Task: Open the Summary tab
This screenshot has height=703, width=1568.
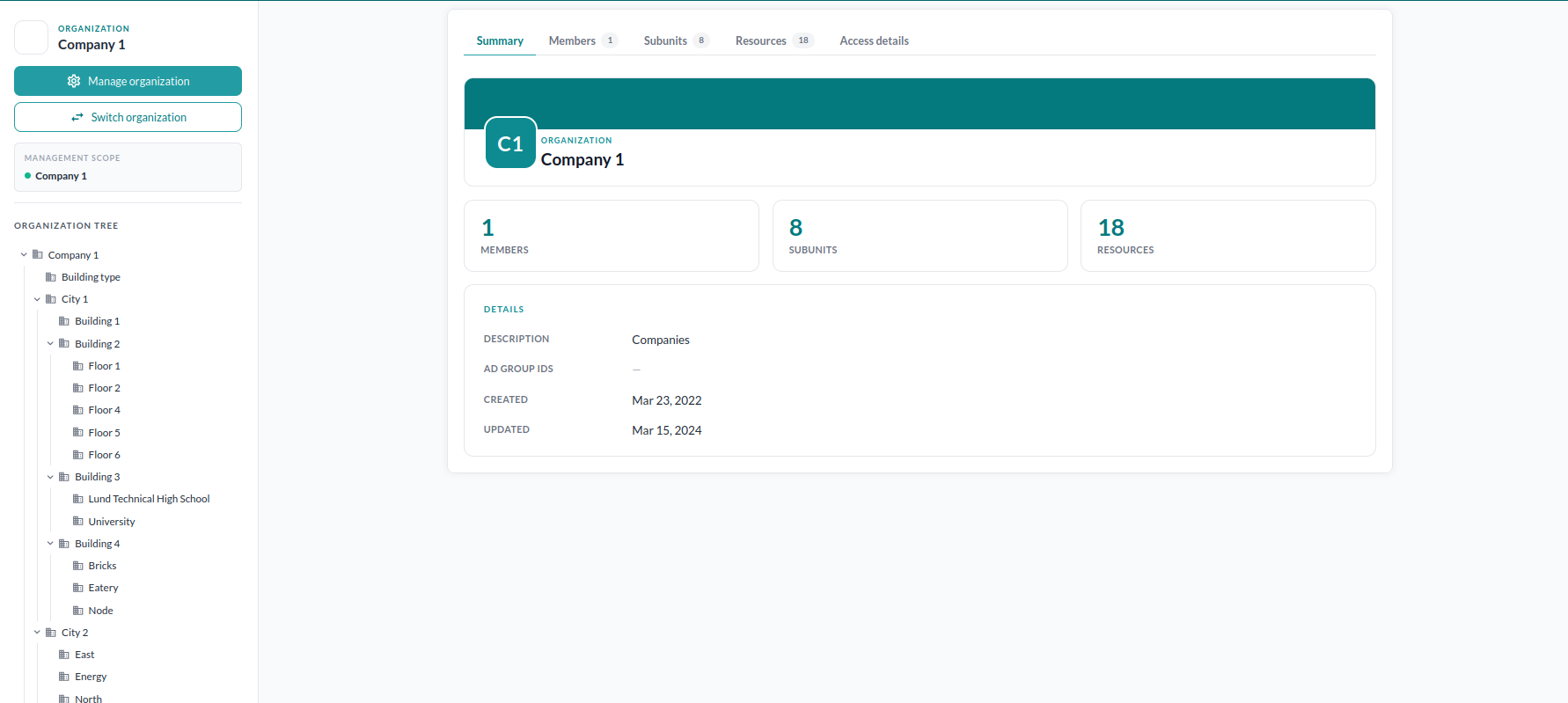Action: 500,40
